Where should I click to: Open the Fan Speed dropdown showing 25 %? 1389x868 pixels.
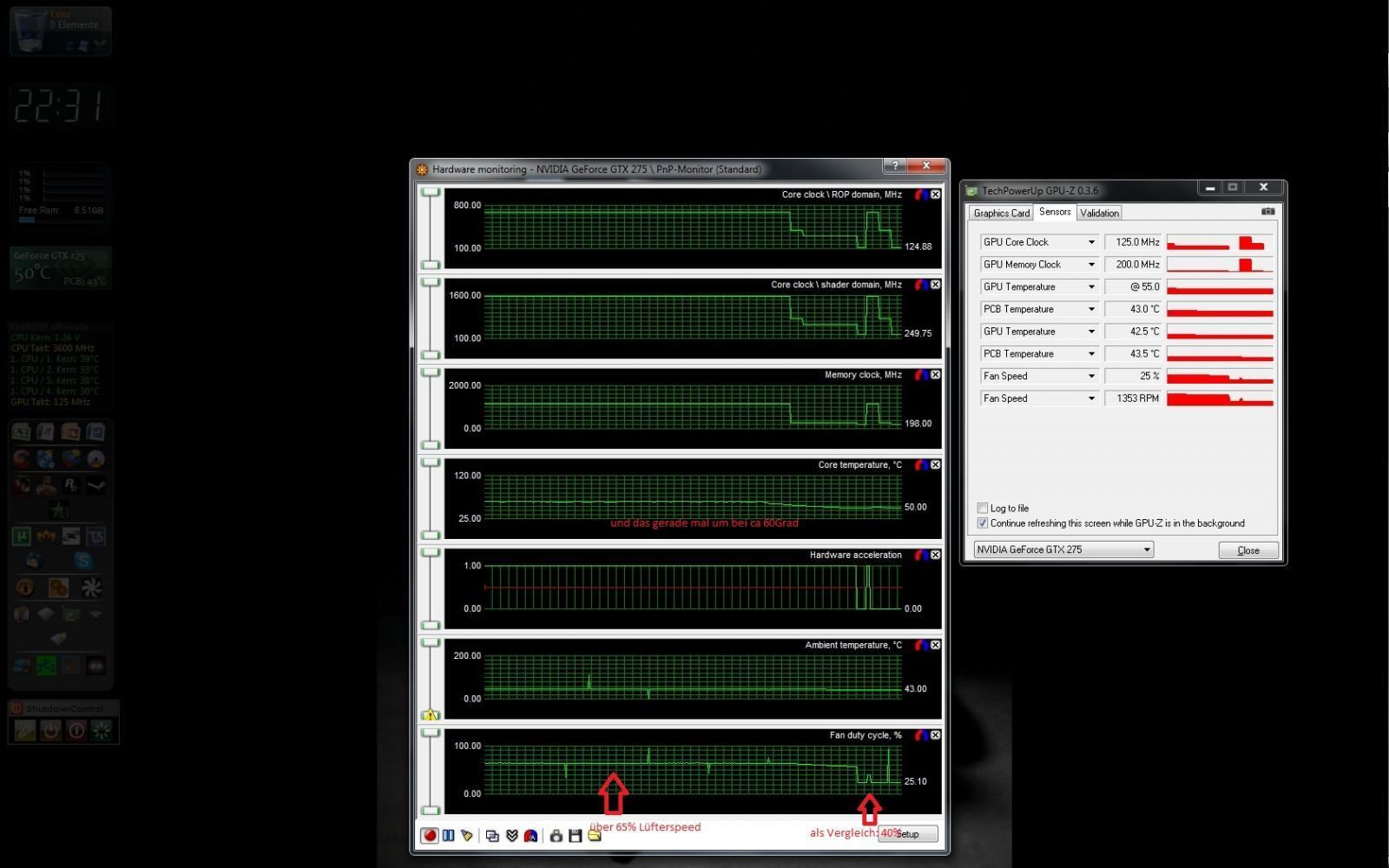tap(1091, 377)
